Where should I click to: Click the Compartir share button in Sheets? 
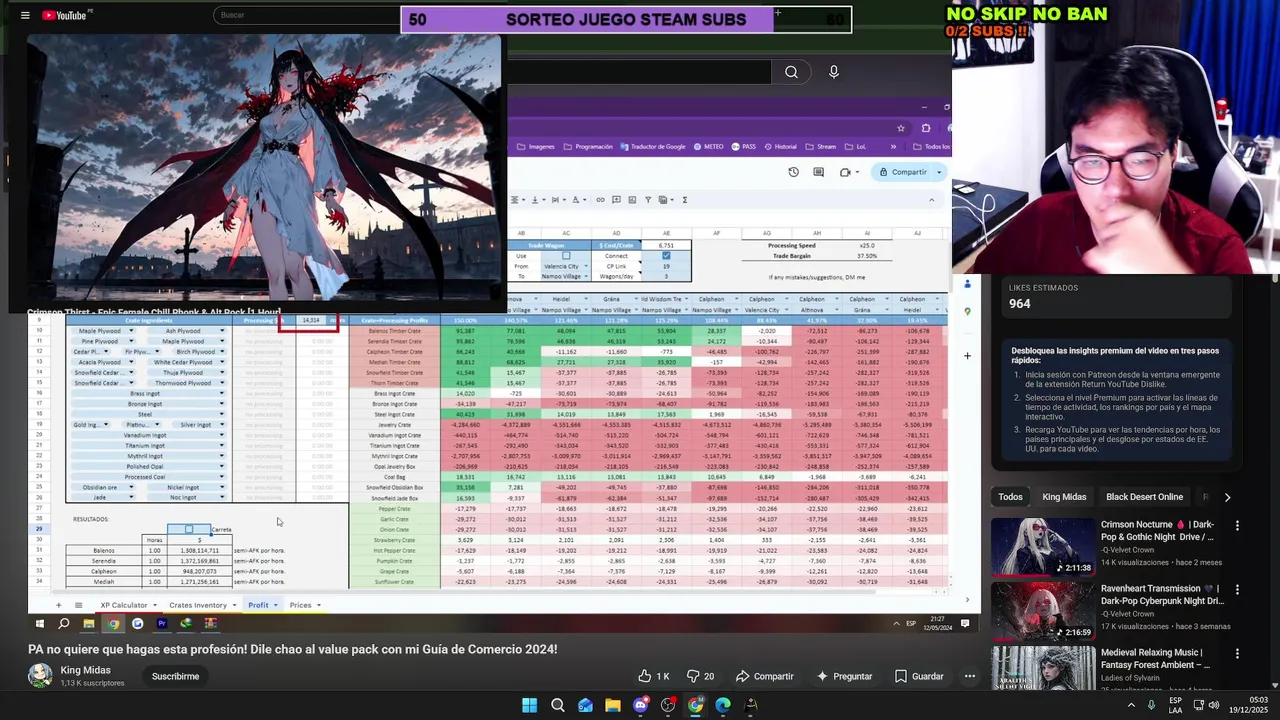point(903,172)
